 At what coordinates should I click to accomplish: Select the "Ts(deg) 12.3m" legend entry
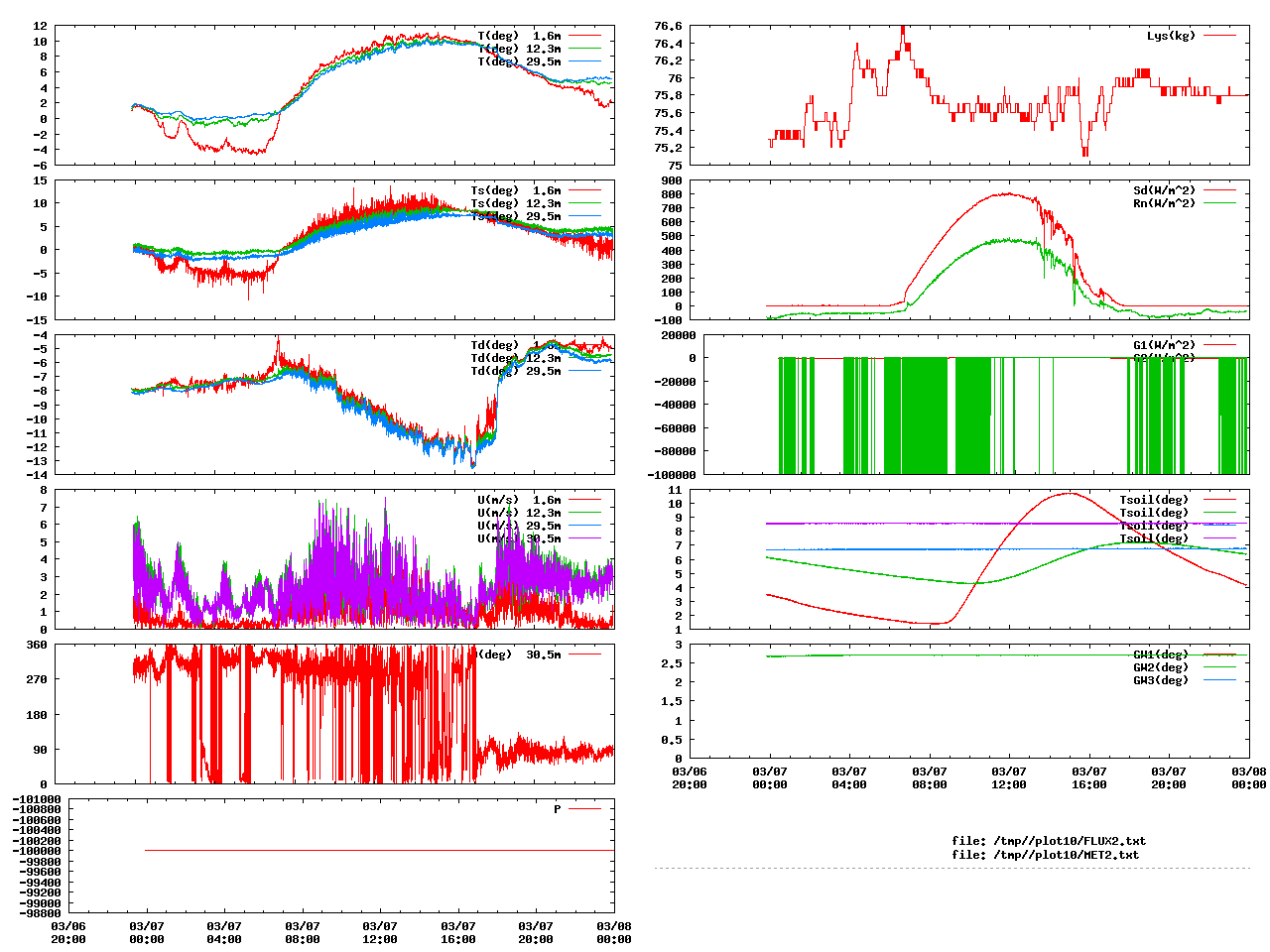(516, 203)
